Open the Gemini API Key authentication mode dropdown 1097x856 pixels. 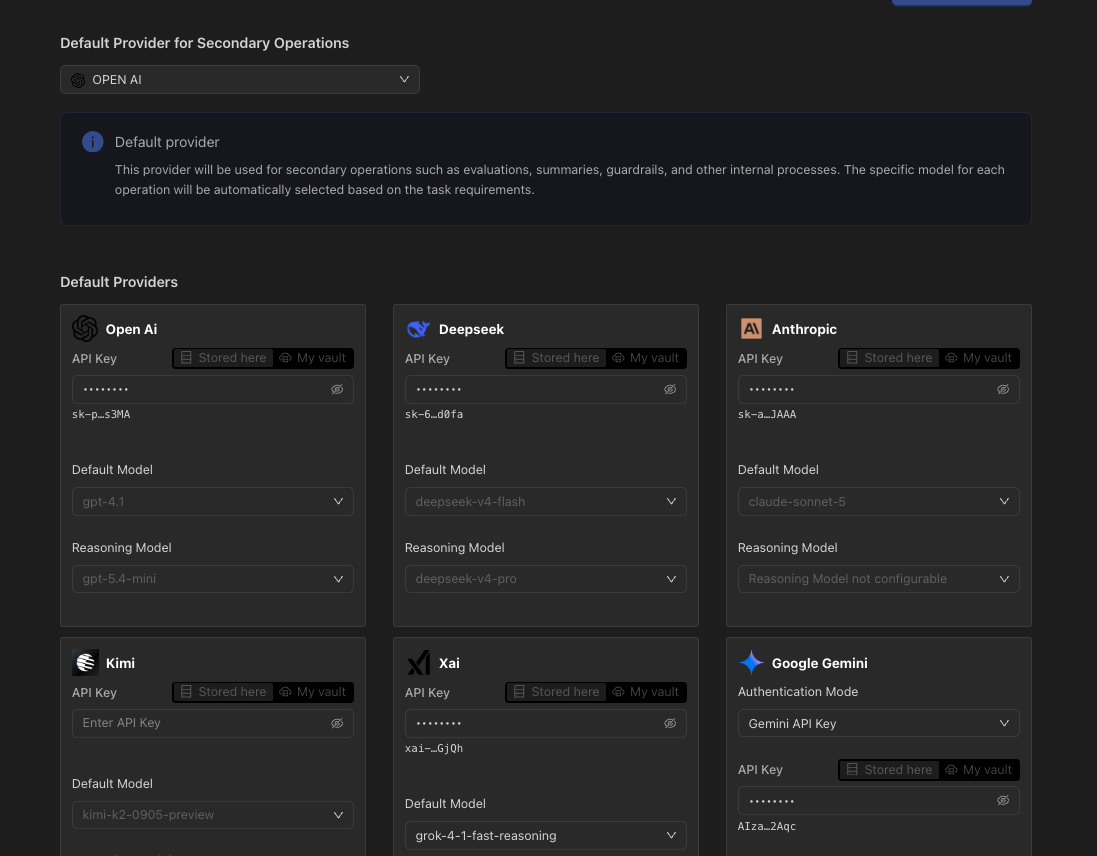point(879,723)
